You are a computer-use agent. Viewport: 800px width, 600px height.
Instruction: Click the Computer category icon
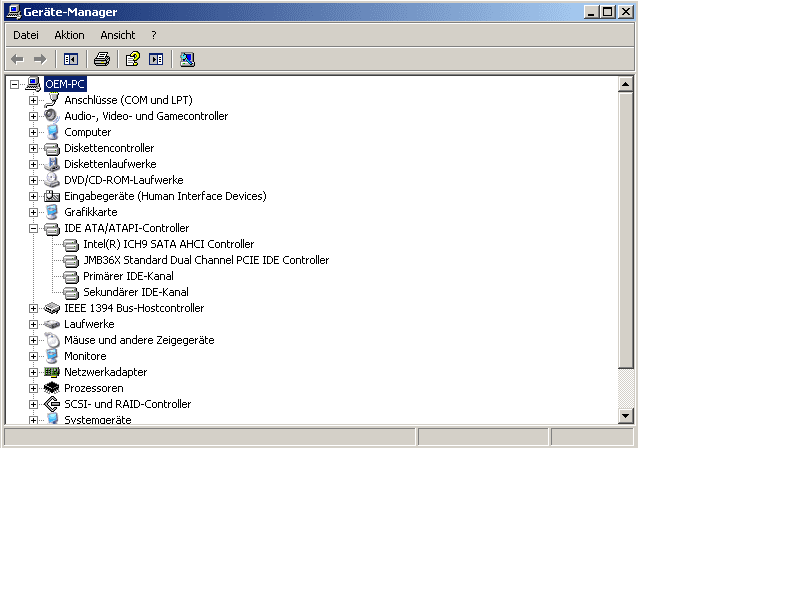[52, 132]
